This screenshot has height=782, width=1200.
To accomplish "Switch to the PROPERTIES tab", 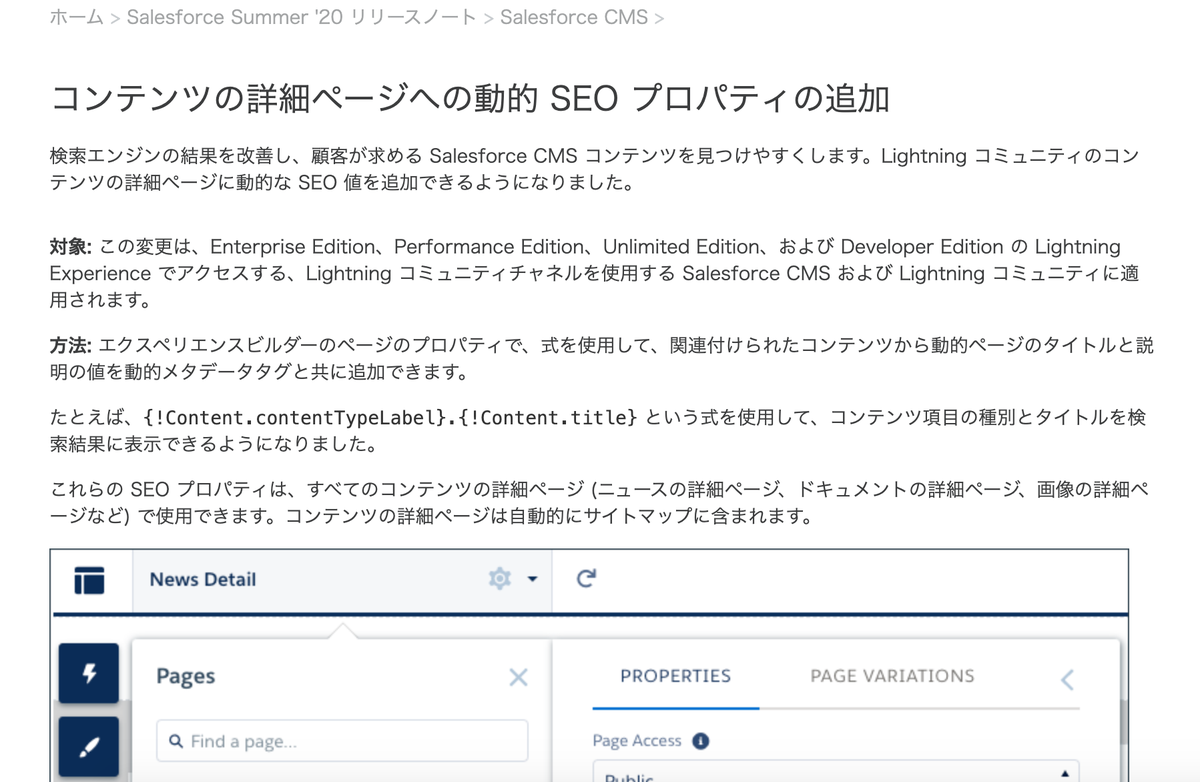I will tap(675, 676).
